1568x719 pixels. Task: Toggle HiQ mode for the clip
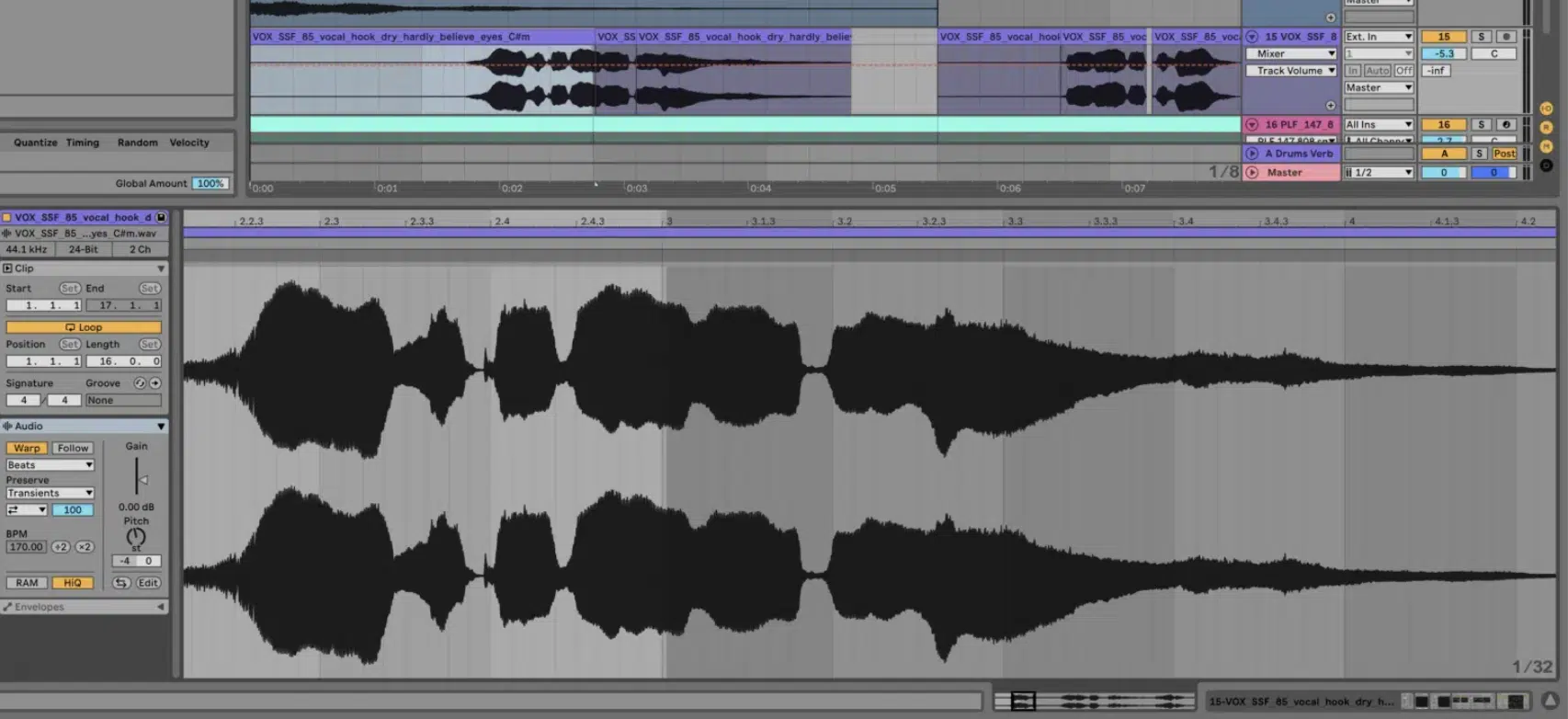[73, 583]
